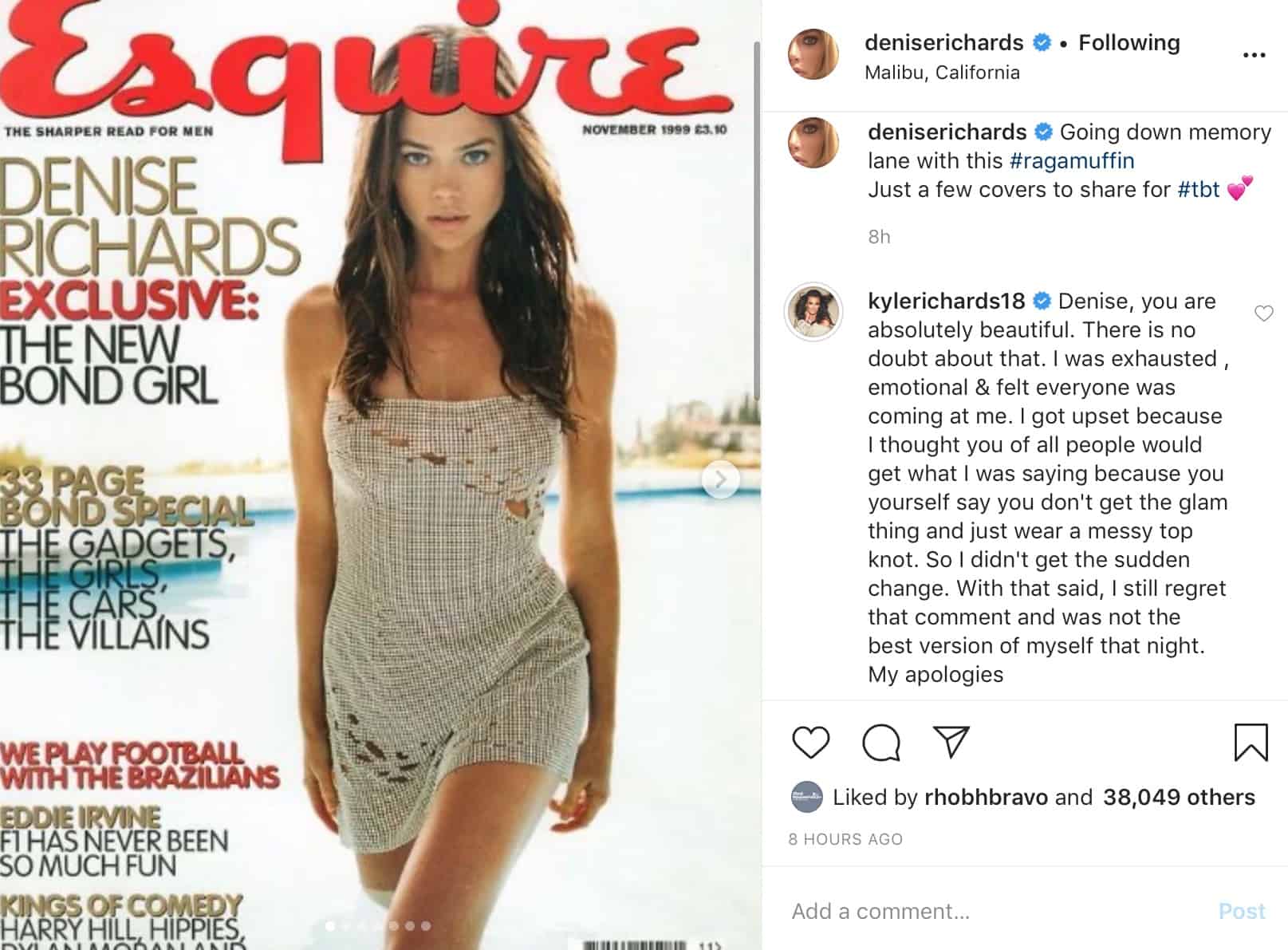The height and width of the screenshot is (950, 1288).
Task: Click the rhobhbravo username in likes
Action: [986, 797]
